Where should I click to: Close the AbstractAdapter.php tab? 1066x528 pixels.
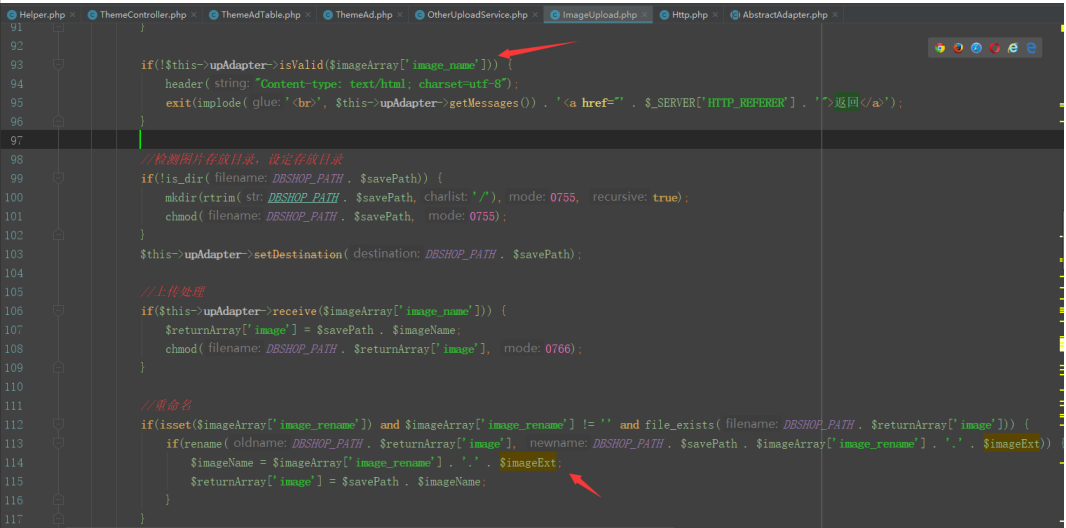pyautogui.click(x=836, y=14)
